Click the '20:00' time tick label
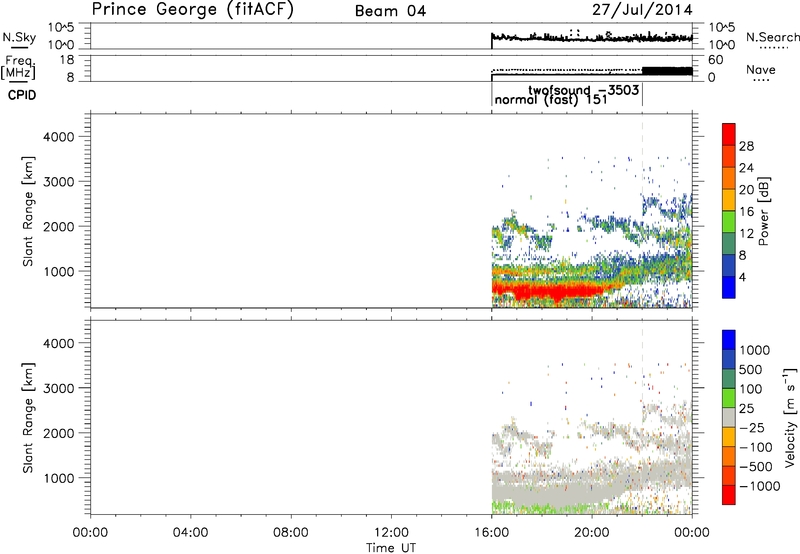 tap(591, 533)
